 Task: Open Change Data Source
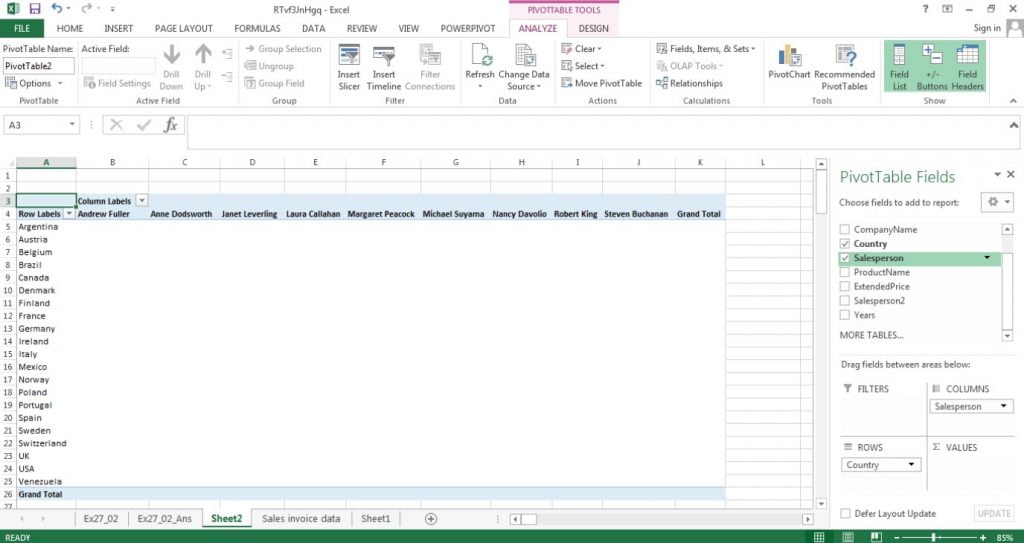click(524, 68)
